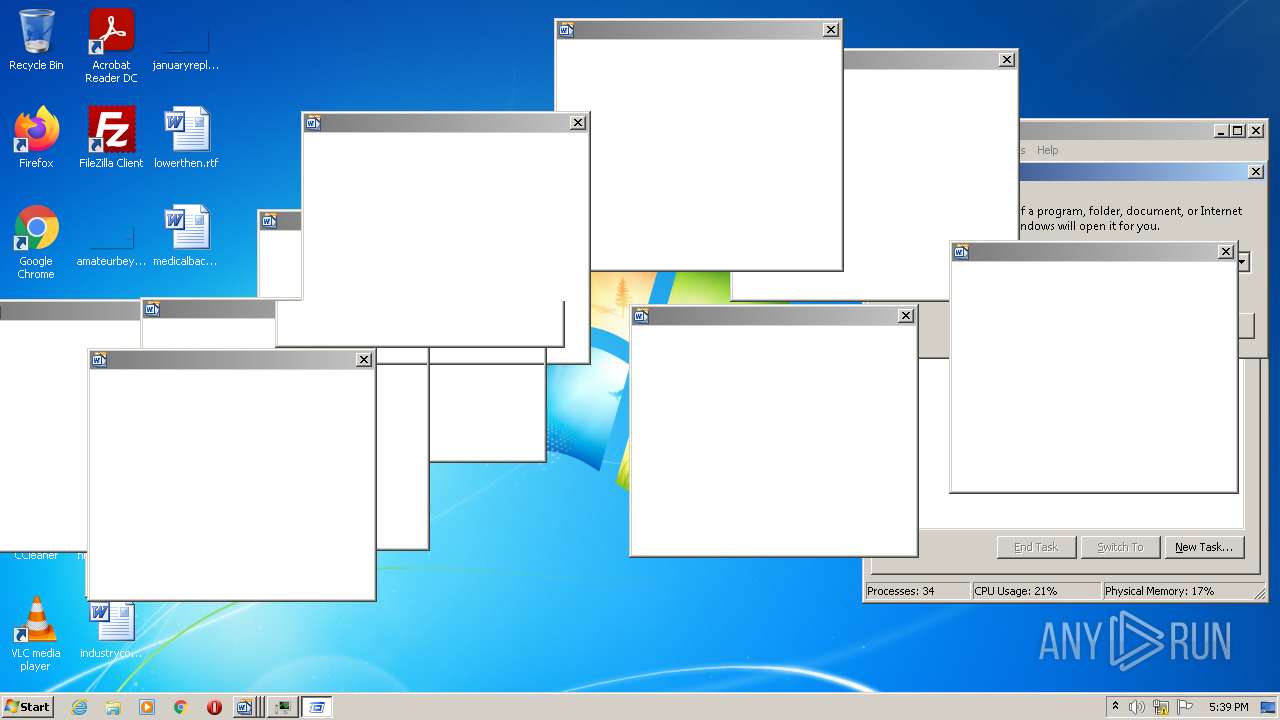Open the network status tray icon
This screenshot has height=720, width=1280.
pyautogui.click(x=1161, y=707)
